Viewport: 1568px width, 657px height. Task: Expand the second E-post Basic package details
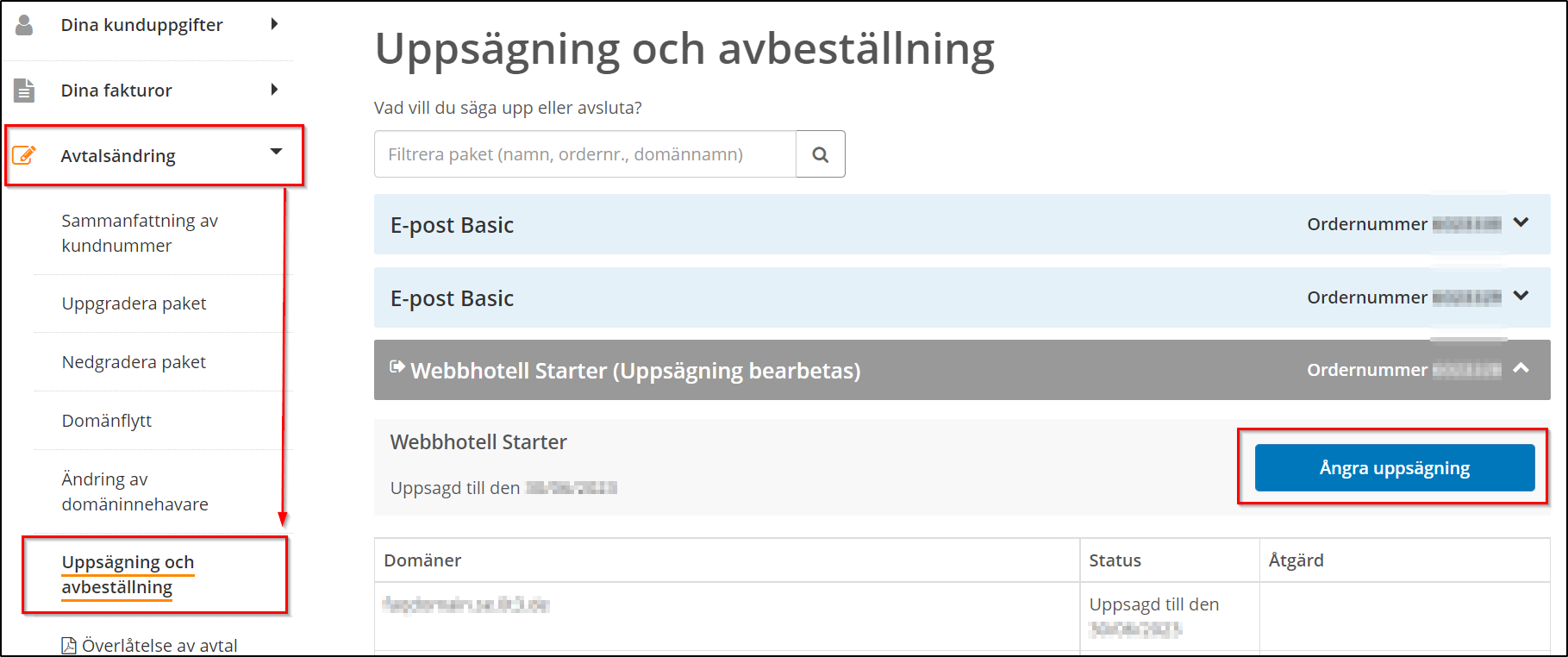(1521, 296)
